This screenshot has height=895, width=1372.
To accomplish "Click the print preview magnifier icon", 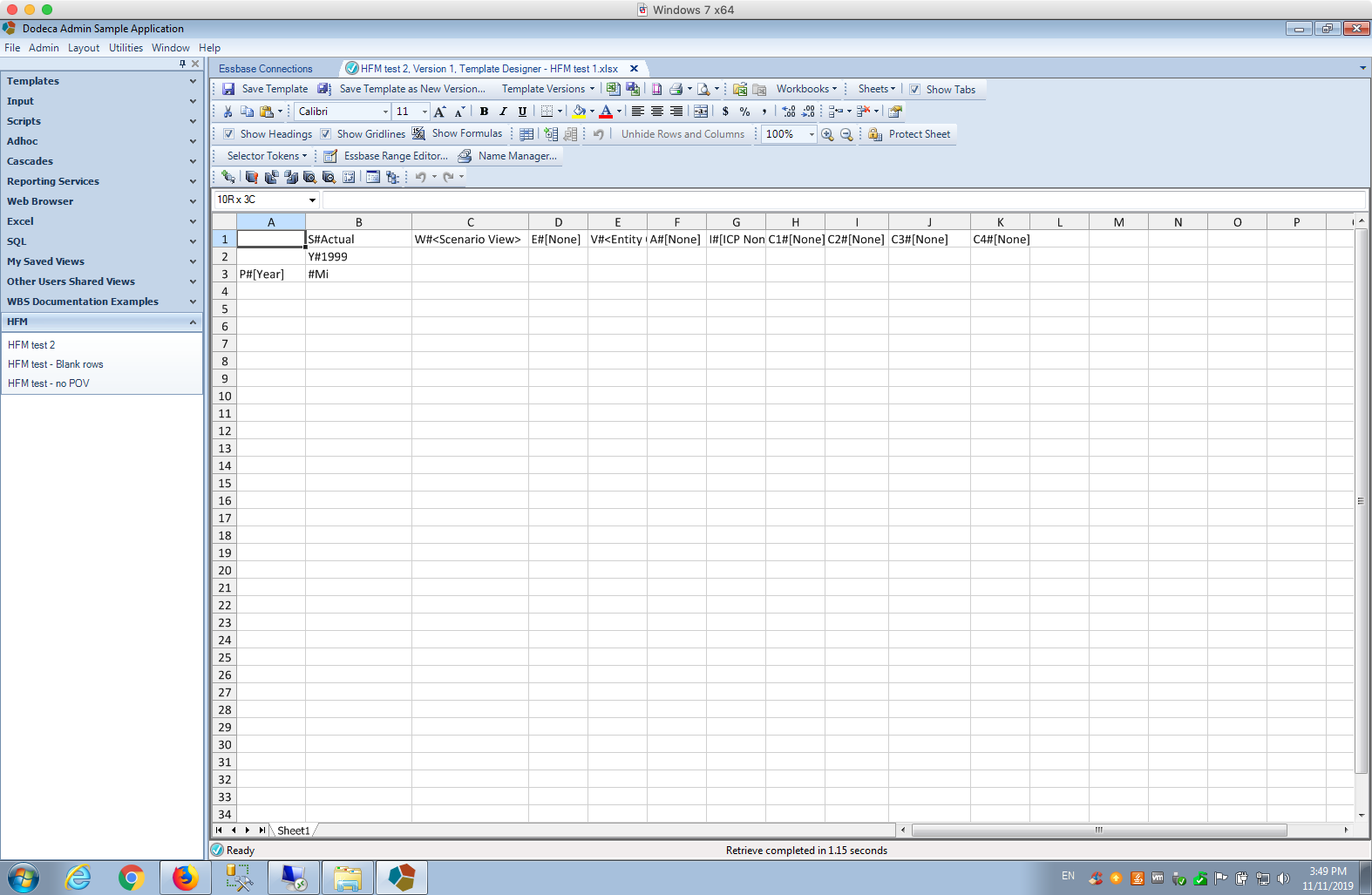I will point(703,89).
